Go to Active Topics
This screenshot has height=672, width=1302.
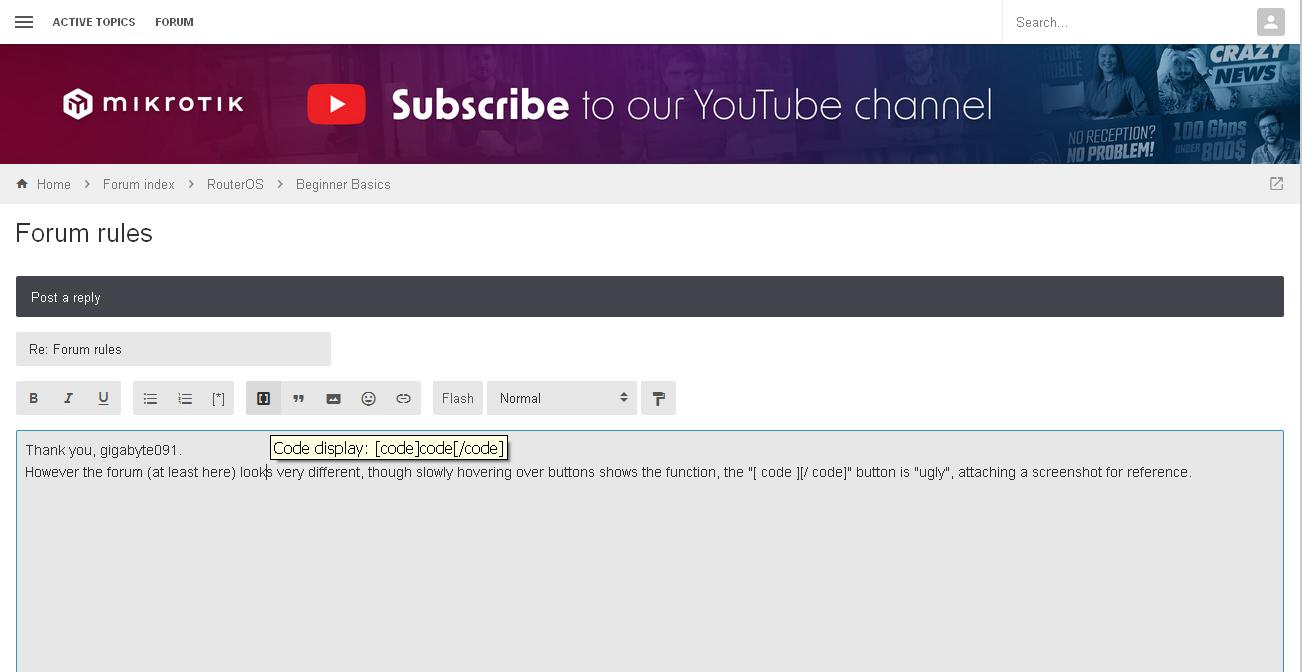pos(94,22)
